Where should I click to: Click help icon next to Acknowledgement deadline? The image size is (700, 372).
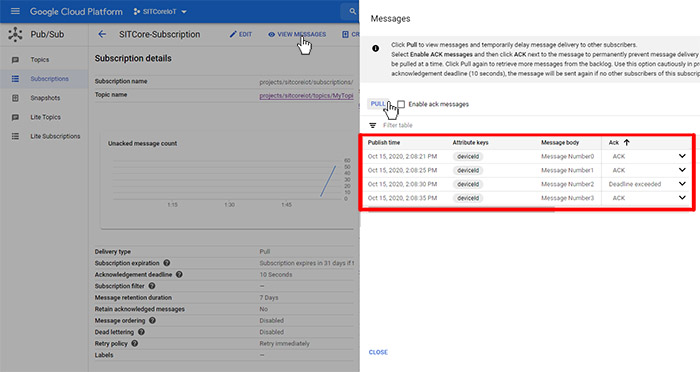[x=179, y=275]
